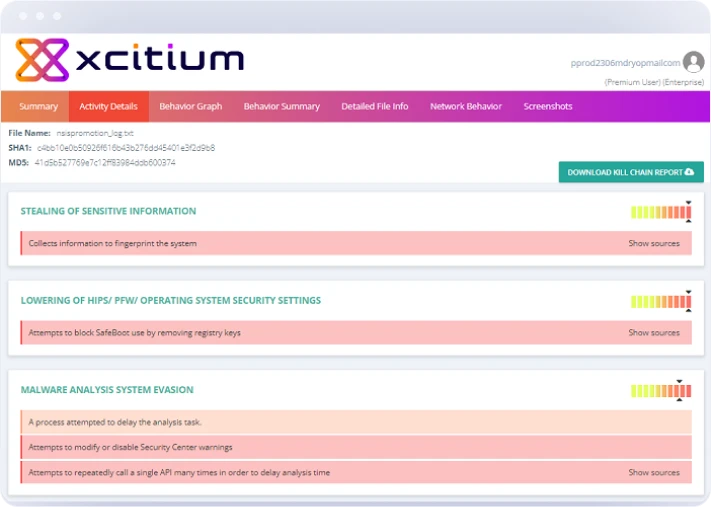This screenshot has width=711, height=507.
Task: Download the kill chain report
Action: point(631,172)
